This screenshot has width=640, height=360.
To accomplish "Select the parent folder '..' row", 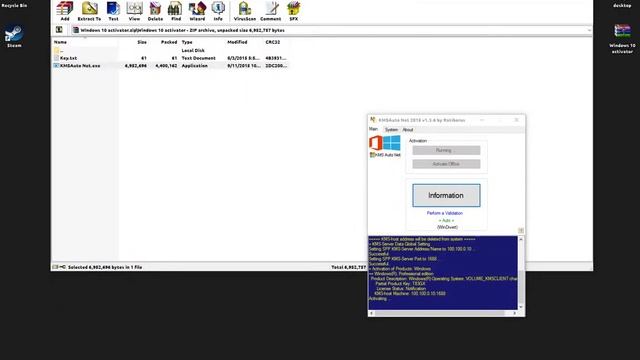I will (171, 51).
